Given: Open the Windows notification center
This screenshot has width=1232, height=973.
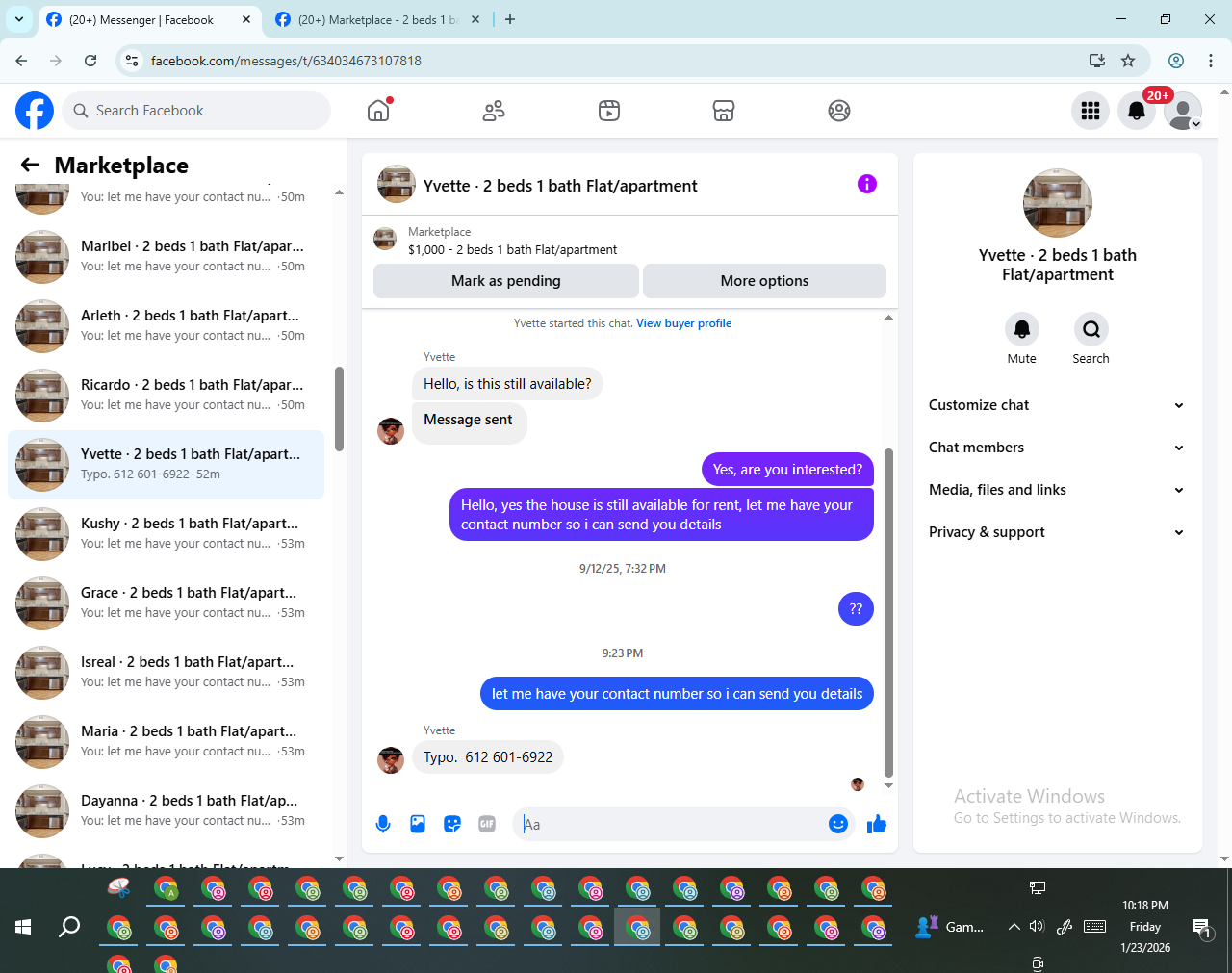Looking at the screenshot, I should point(1202,928).
